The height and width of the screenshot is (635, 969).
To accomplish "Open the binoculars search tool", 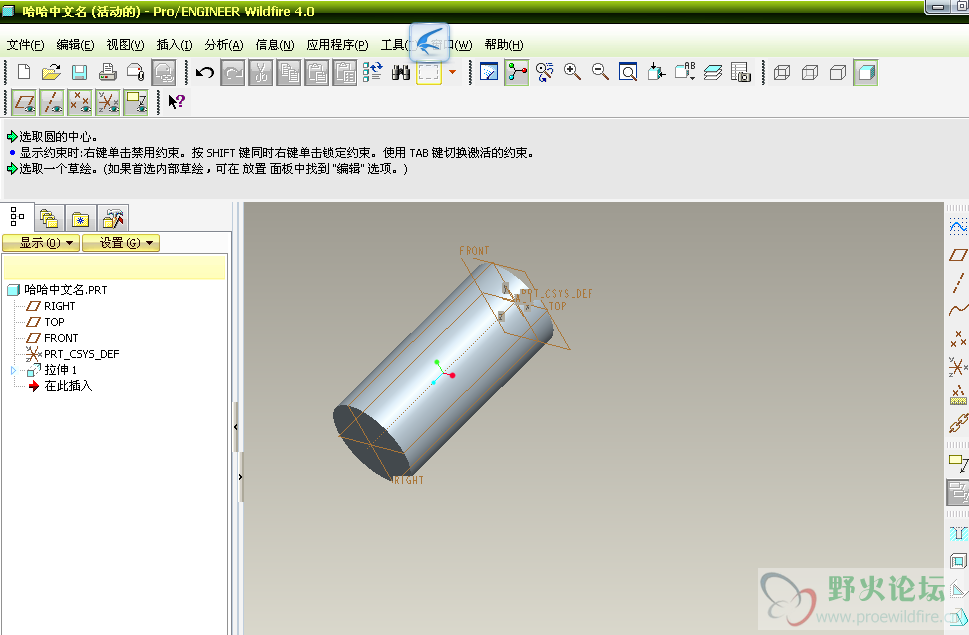I will (x=400, y=73).
